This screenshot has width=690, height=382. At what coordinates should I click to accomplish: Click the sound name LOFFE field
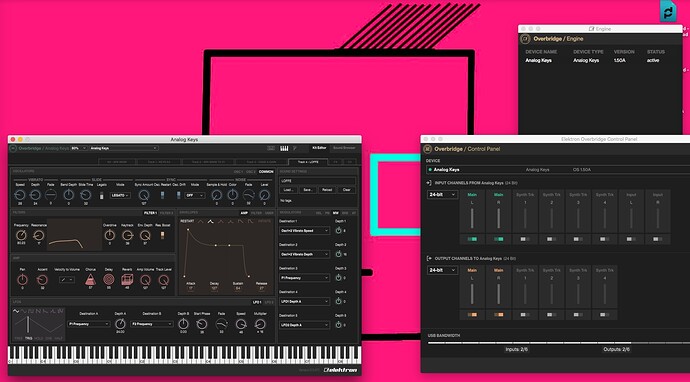tap(317, 181)
